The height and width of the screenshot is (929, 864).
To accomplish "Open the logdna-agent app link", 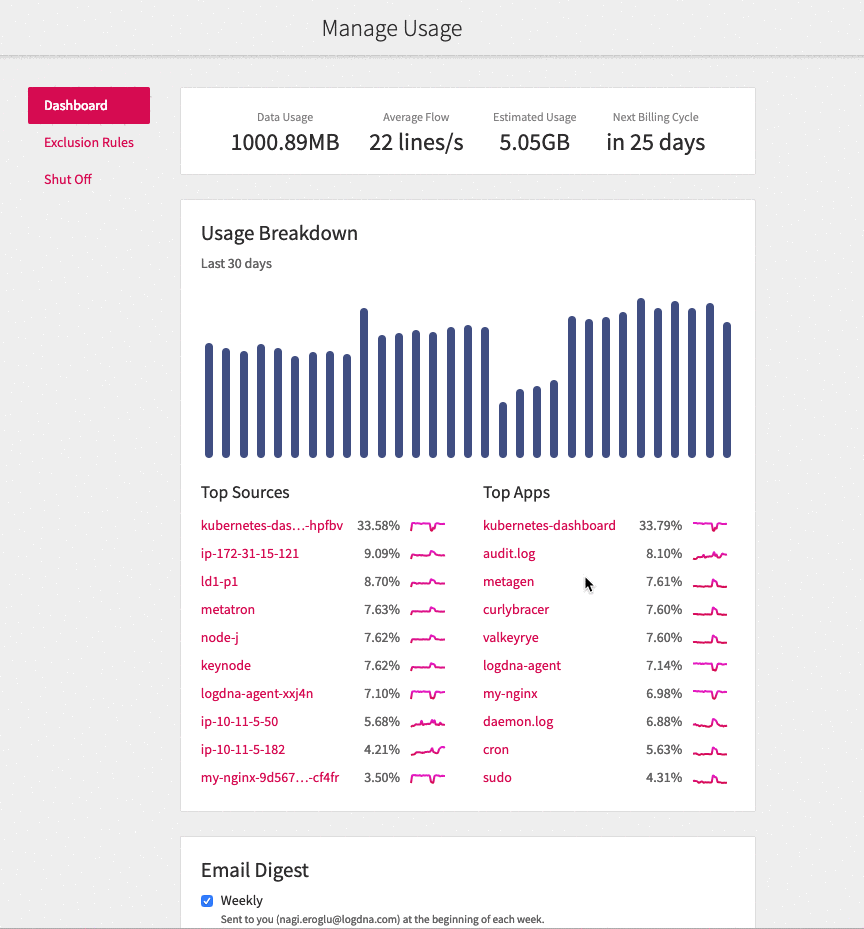I will [x=522, y=665].
